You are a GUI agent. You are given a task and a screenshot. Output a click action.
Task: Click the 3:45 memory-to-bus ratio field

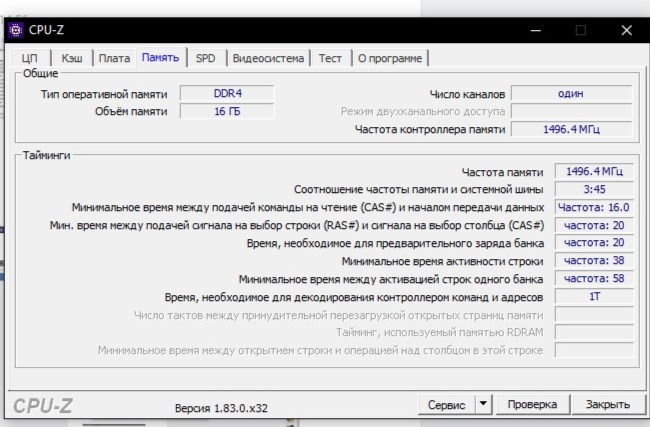593,189
